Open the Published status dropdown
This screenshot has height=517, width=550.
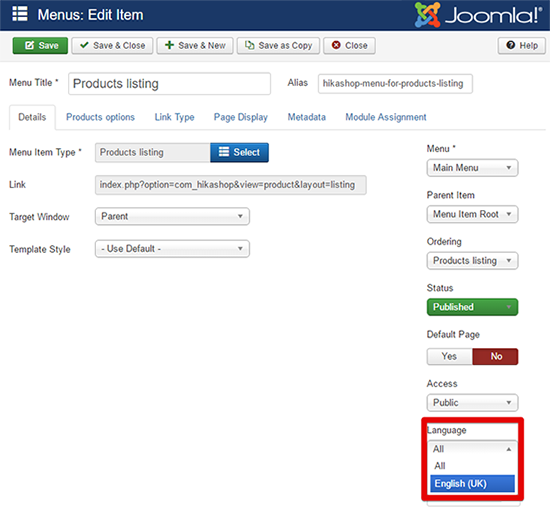coord(472,307)
